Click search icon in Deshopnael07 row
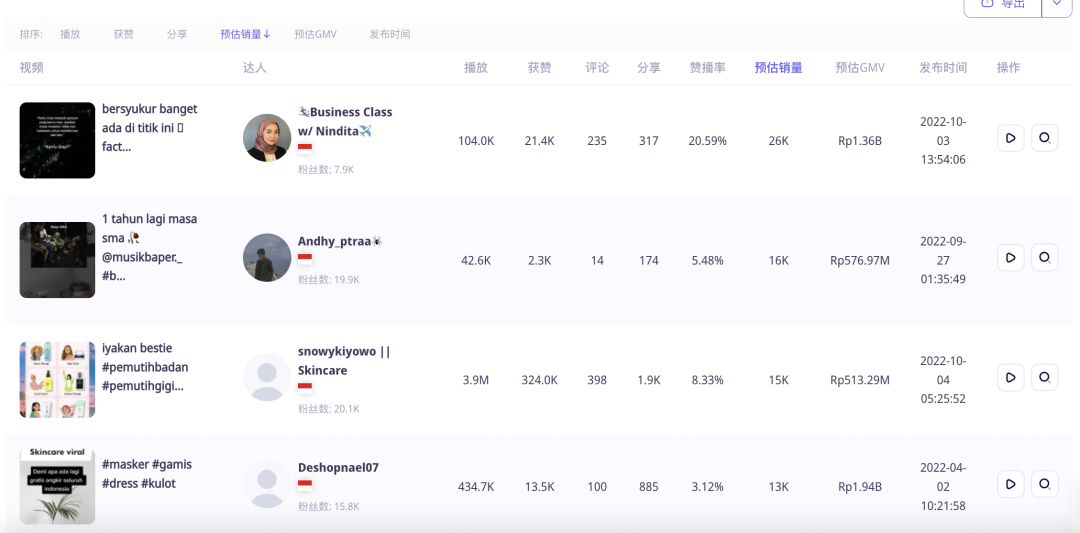This screenshot has height=533, width=1080. pos(1044,484)
